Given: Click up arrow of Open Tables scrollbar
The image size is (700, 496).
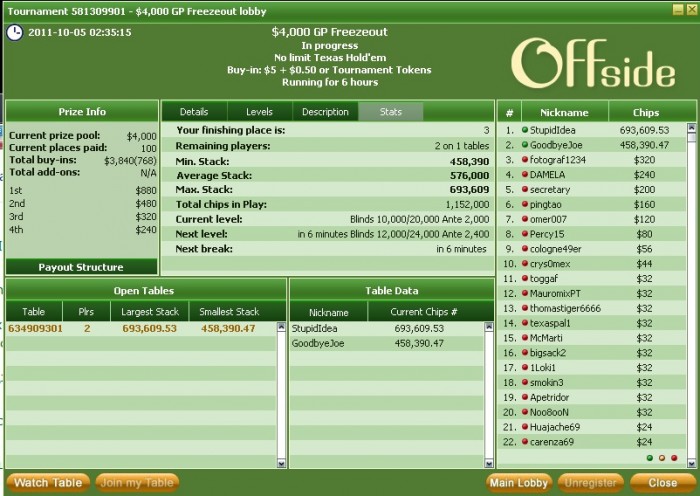Looking at the screenshot, I should 281,327.
